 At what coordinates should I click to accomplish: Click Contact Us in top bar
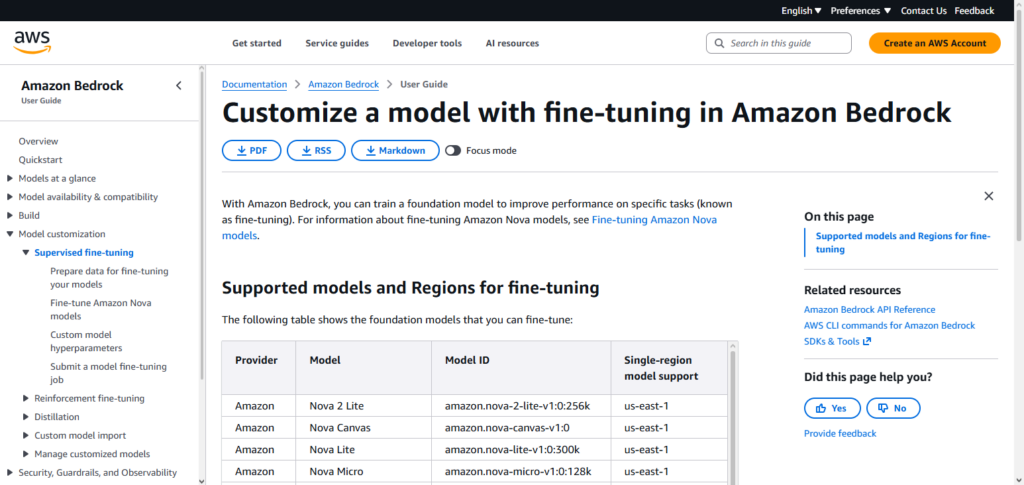(x=923, y=10)
